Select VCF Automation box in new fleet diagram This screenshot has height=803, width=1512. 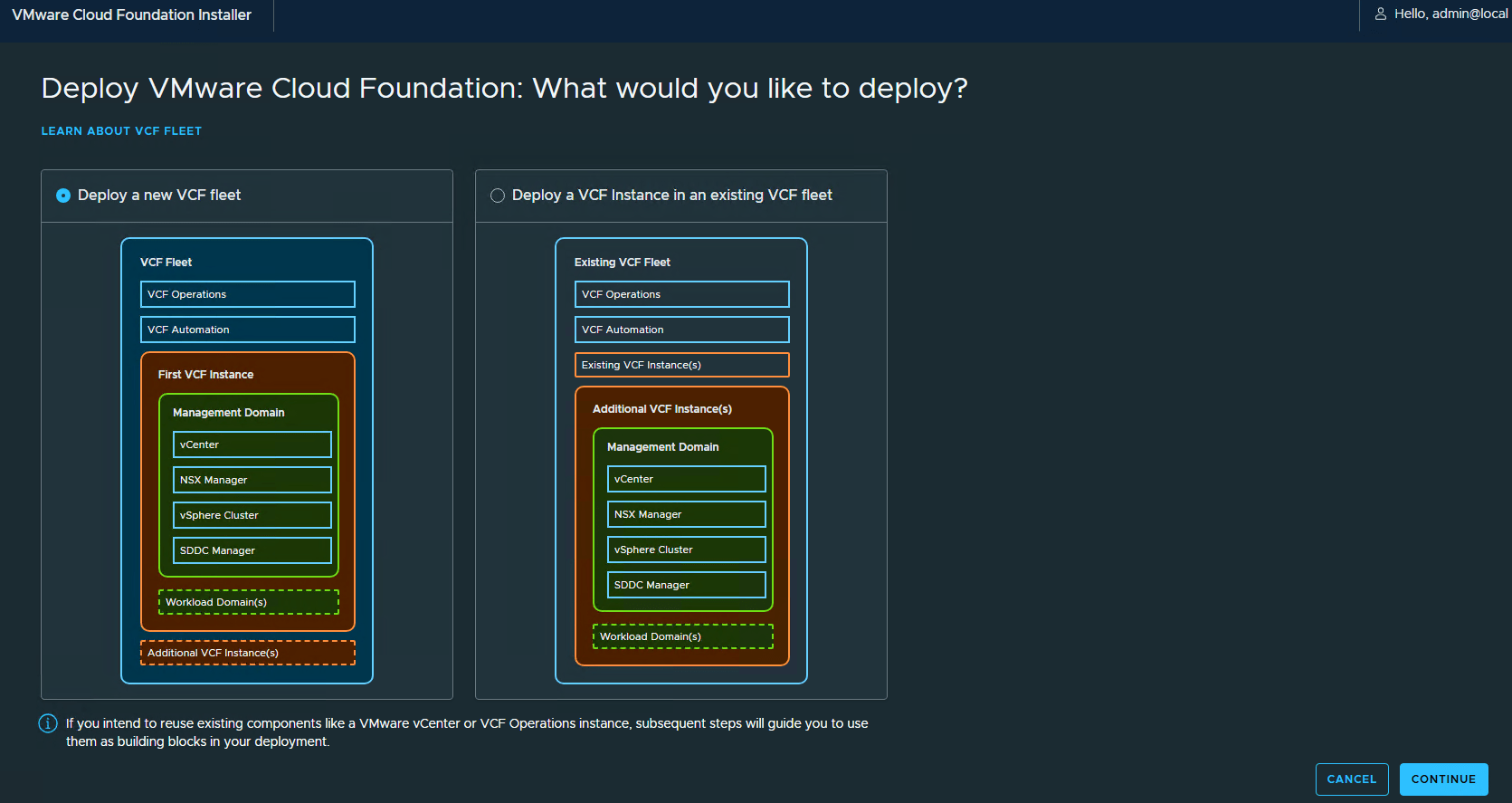point(248,330)
